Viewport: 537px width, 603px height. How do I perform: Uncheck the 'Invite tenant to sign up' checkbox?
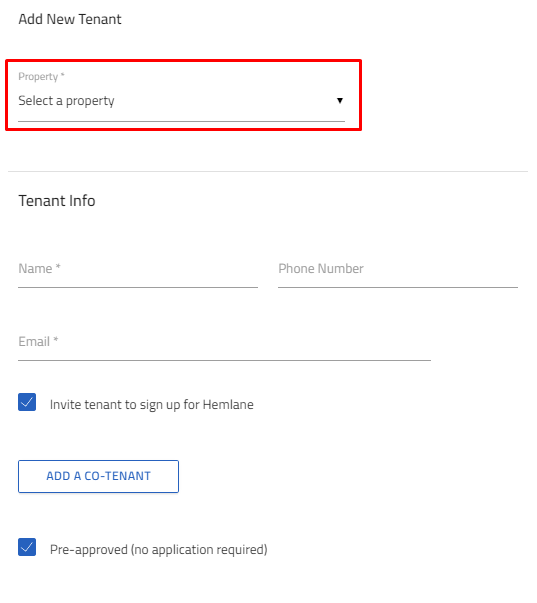[27, 402]
